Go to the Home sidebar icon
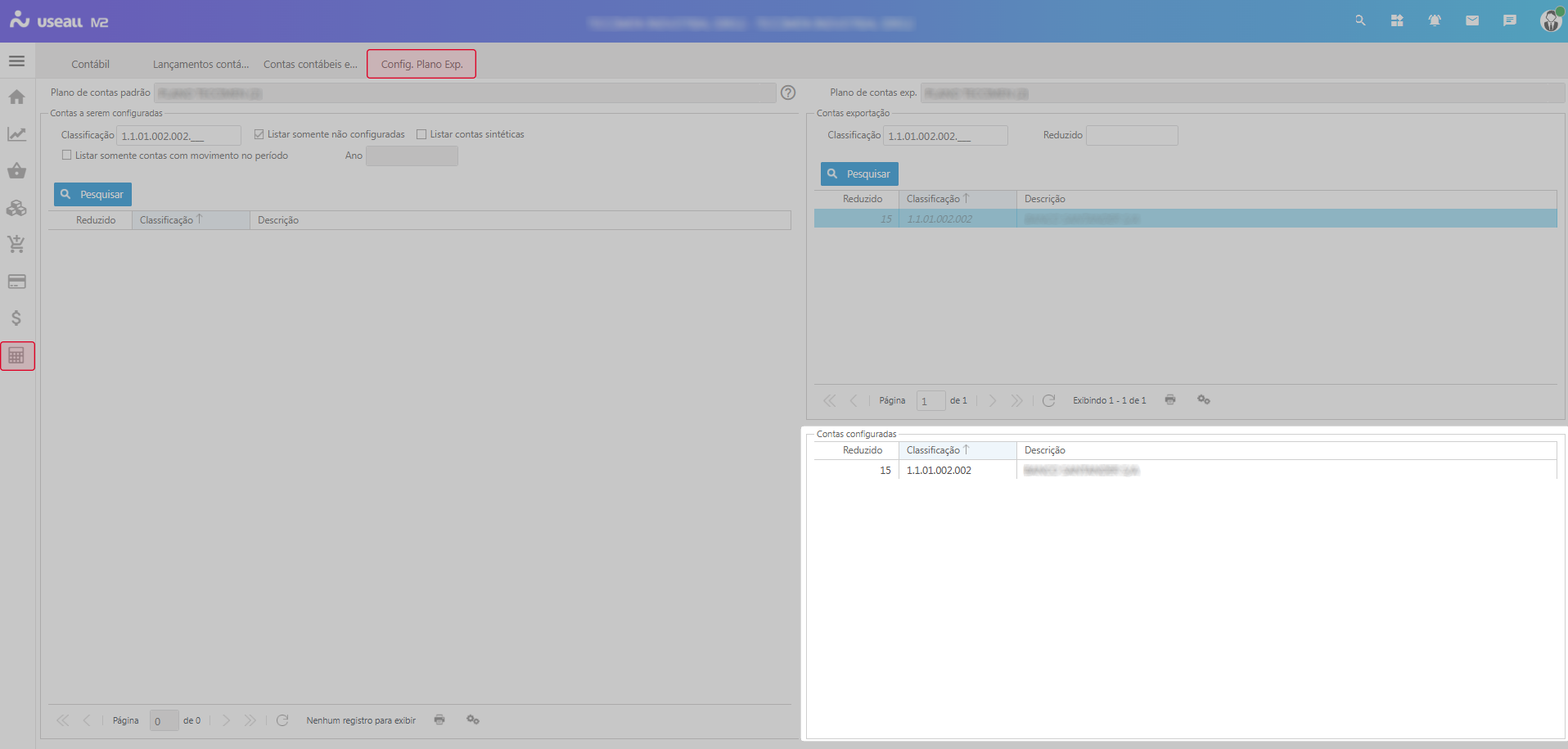 click(16, 97)
